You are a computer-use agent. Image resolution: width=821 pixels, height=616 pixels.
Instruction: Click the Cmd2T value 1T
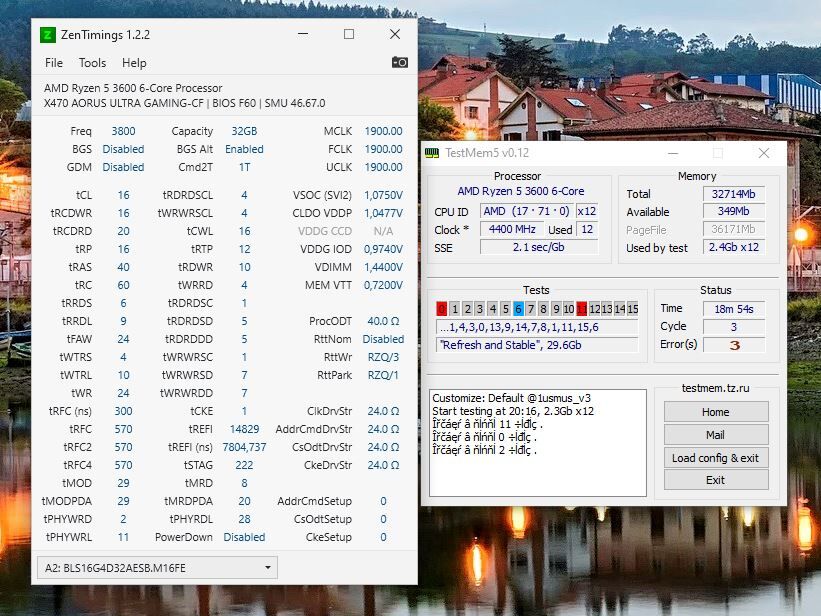(x=244, y=167)
